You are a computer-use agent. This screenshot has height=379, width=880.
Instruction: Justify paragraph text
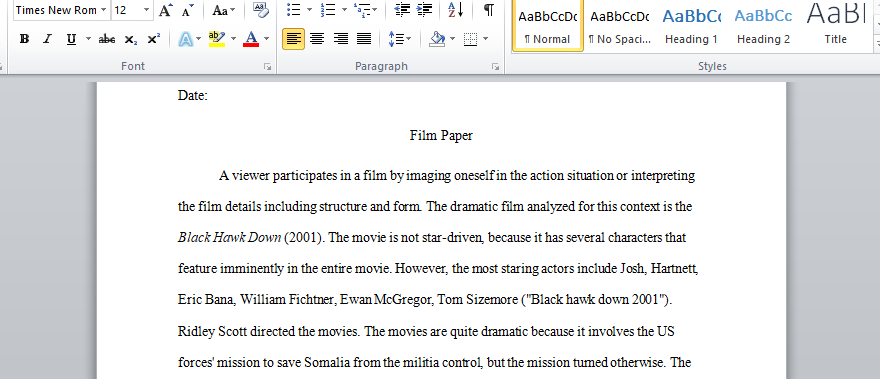click(x=364, y=39)
